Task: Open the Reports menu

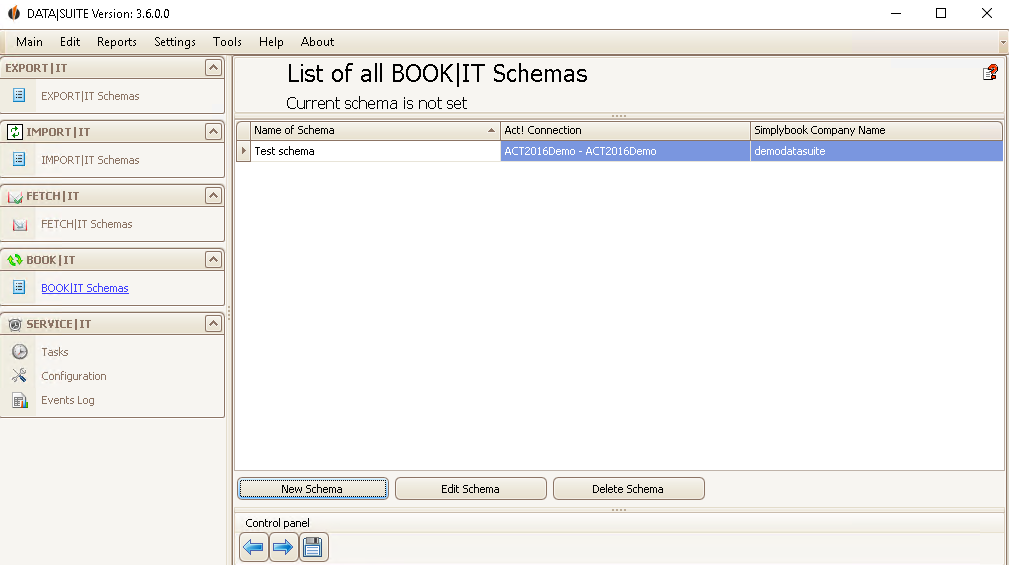Action: point(116,42)
